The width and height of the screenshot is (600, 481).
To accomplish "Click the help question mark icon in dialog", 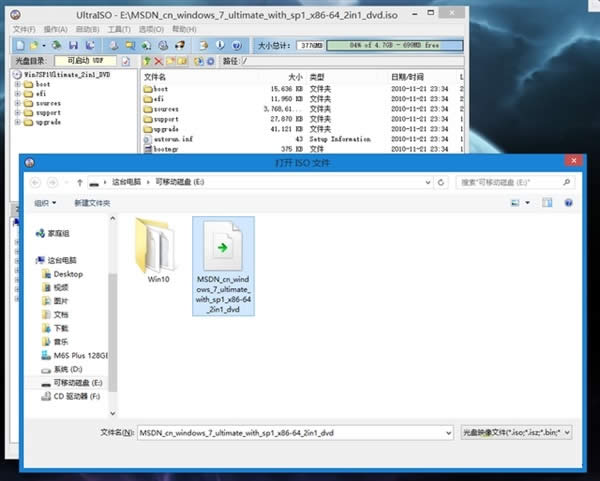I will (571, 202).
